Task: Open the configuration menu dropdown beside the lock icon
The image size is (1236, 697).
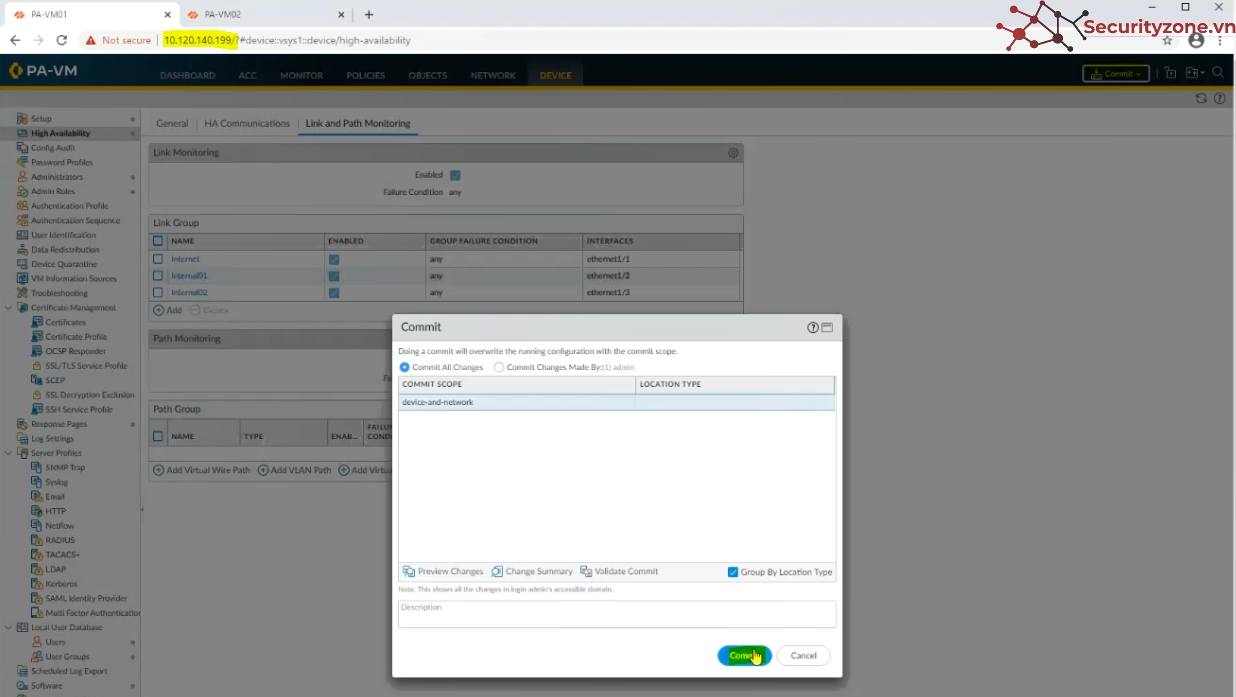Action: 1195,73
